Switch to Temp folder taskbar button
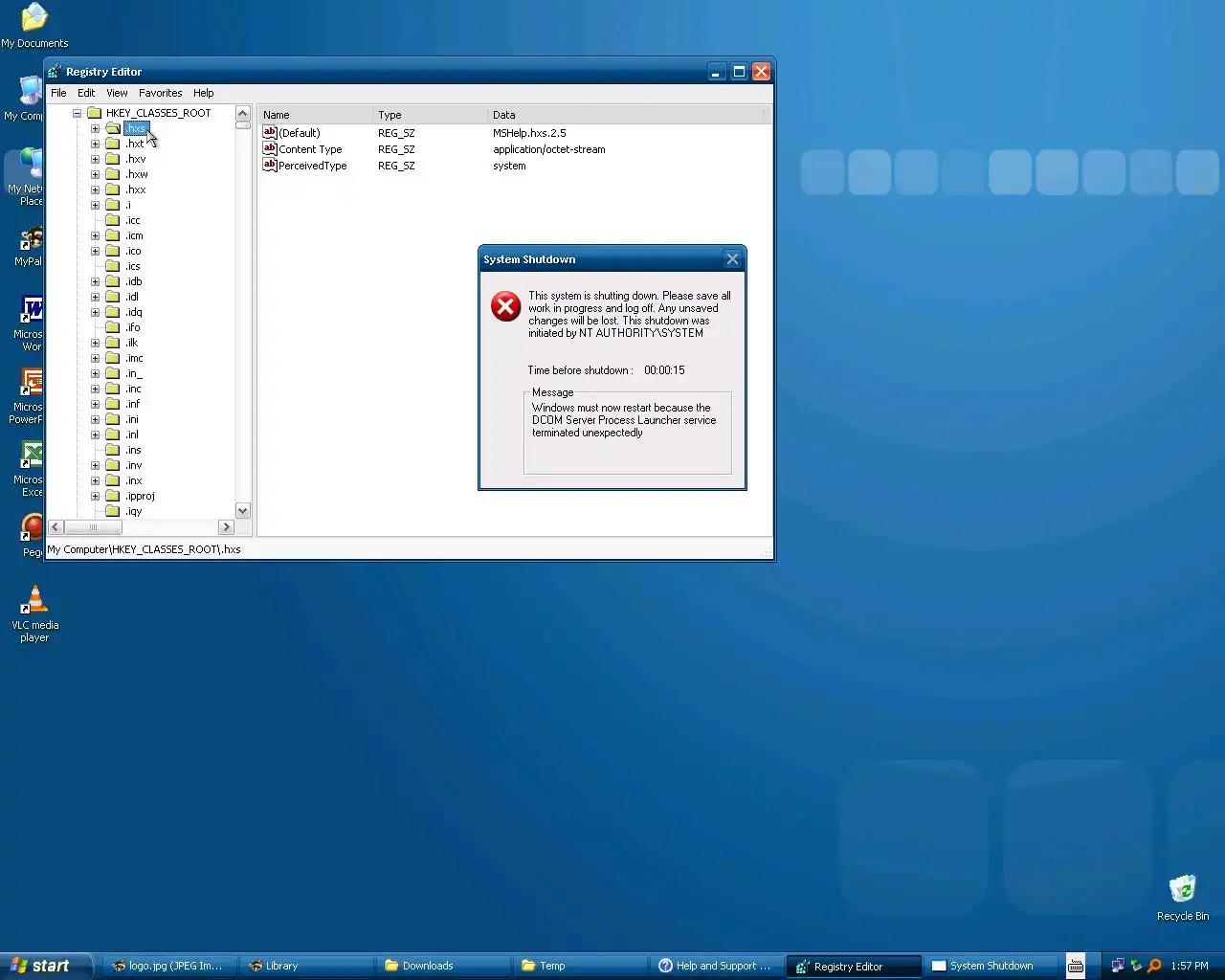Viewport: 1225px width, 980px height. pos(580,966)
